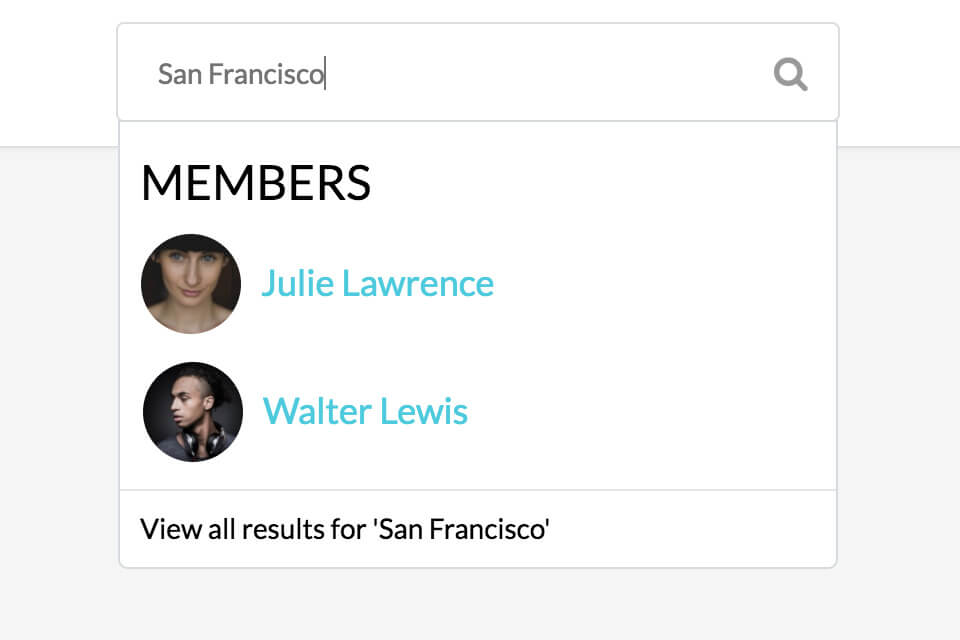Click the footer row of the results dropdown
This screenshot has height=640, width=960.
click(x=478, y=529)
